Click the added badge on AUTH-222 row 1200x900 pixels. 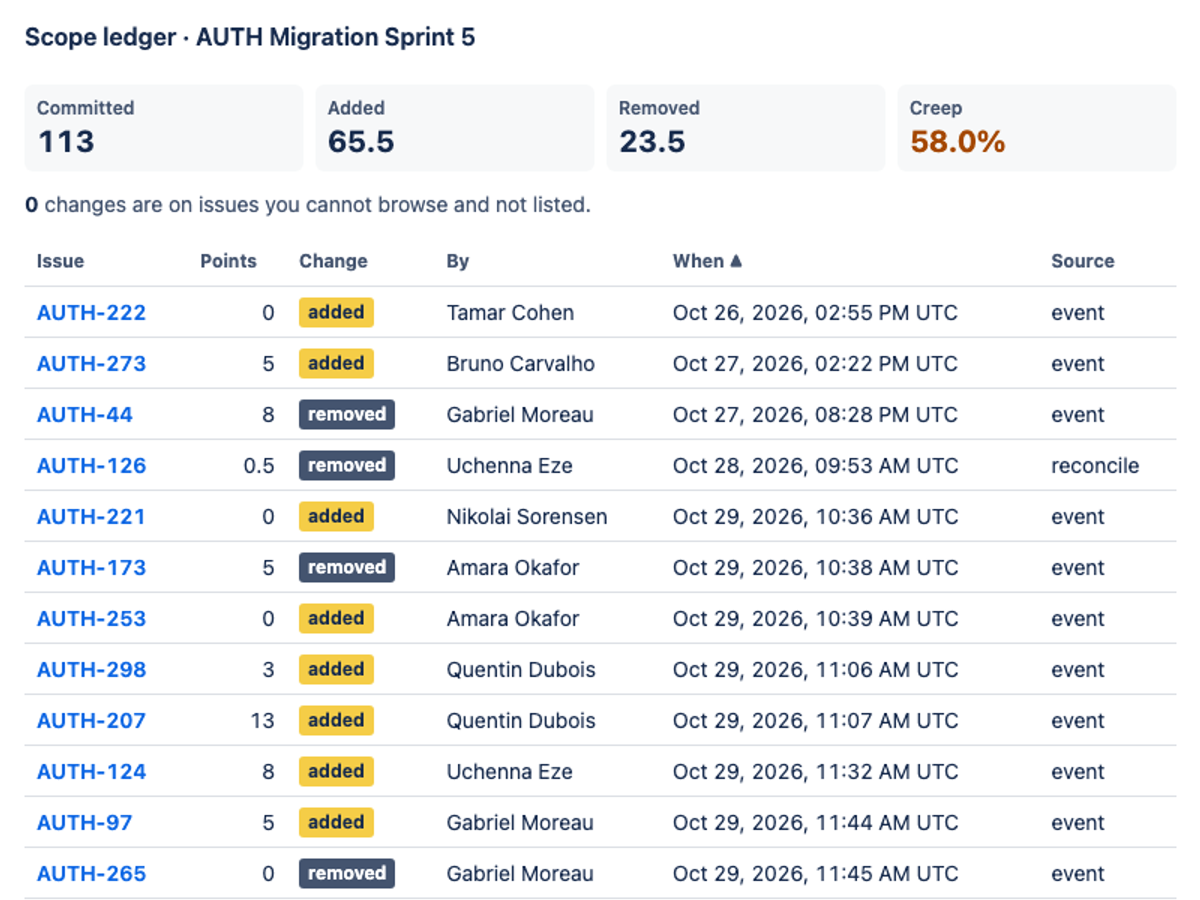[336, 312]
